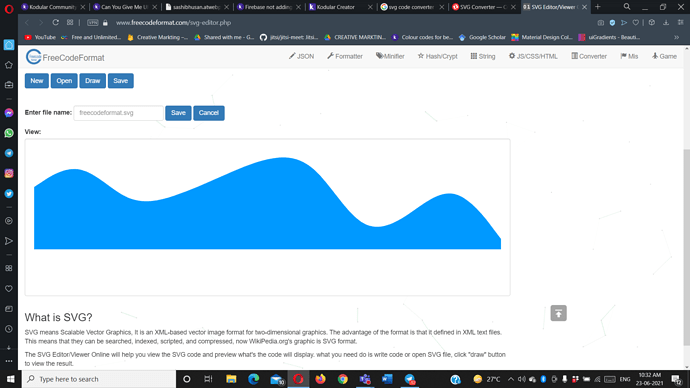Go back to previous page
690x388 pixels.
[x=27, y=22]
